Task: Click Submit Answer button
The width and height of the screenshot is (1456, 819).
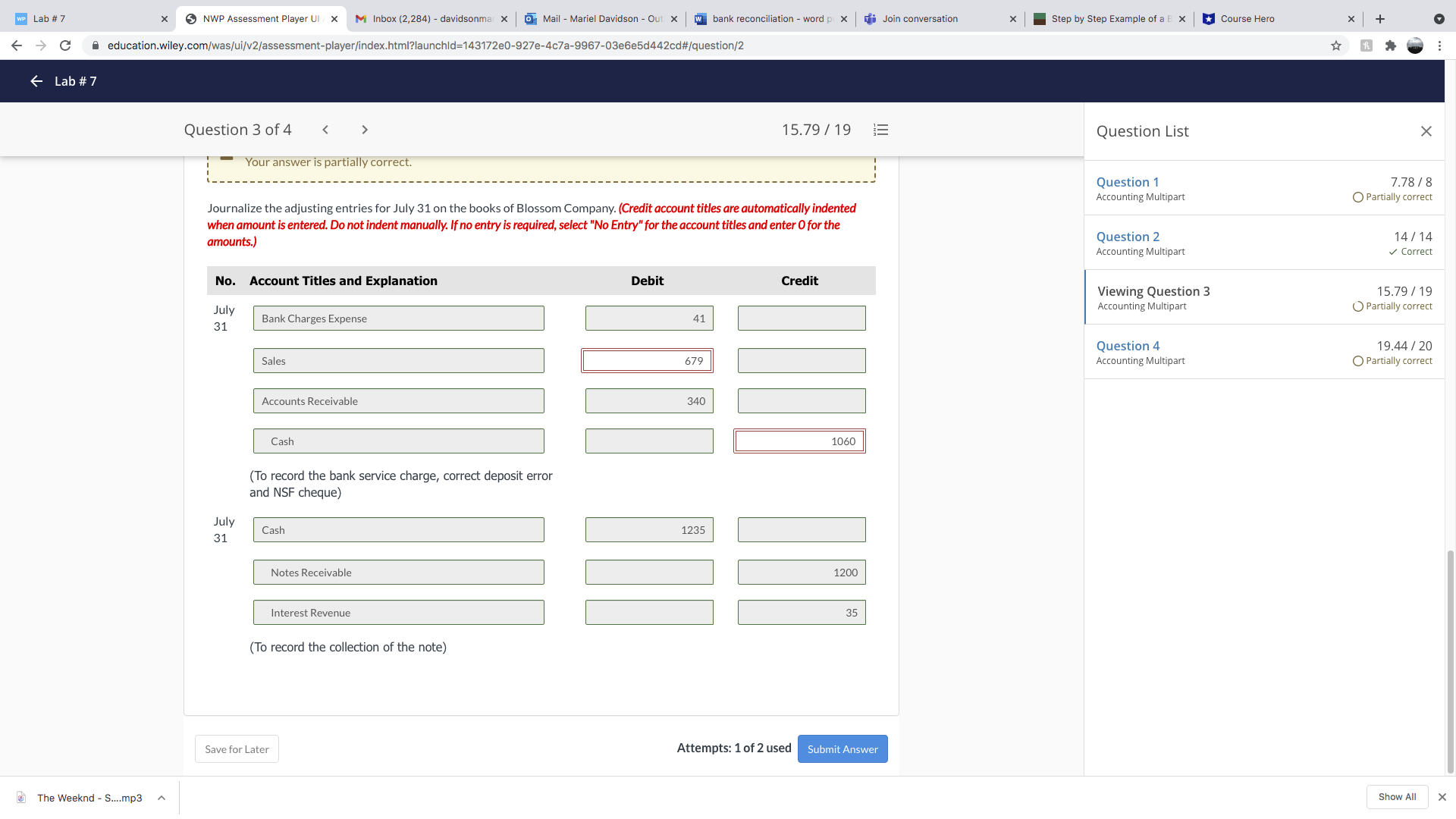Action: point(842,749)
